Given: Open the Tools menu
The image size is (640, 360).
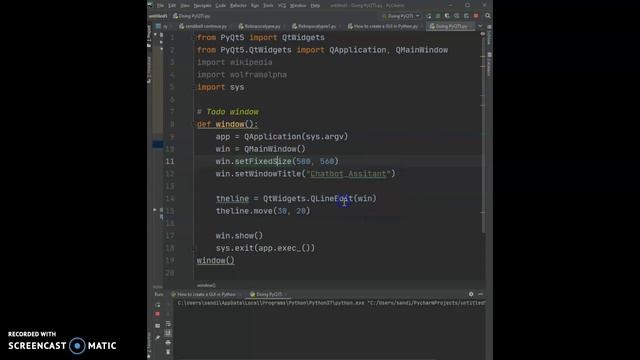Looking at the screenshot, I should [268, 6].
